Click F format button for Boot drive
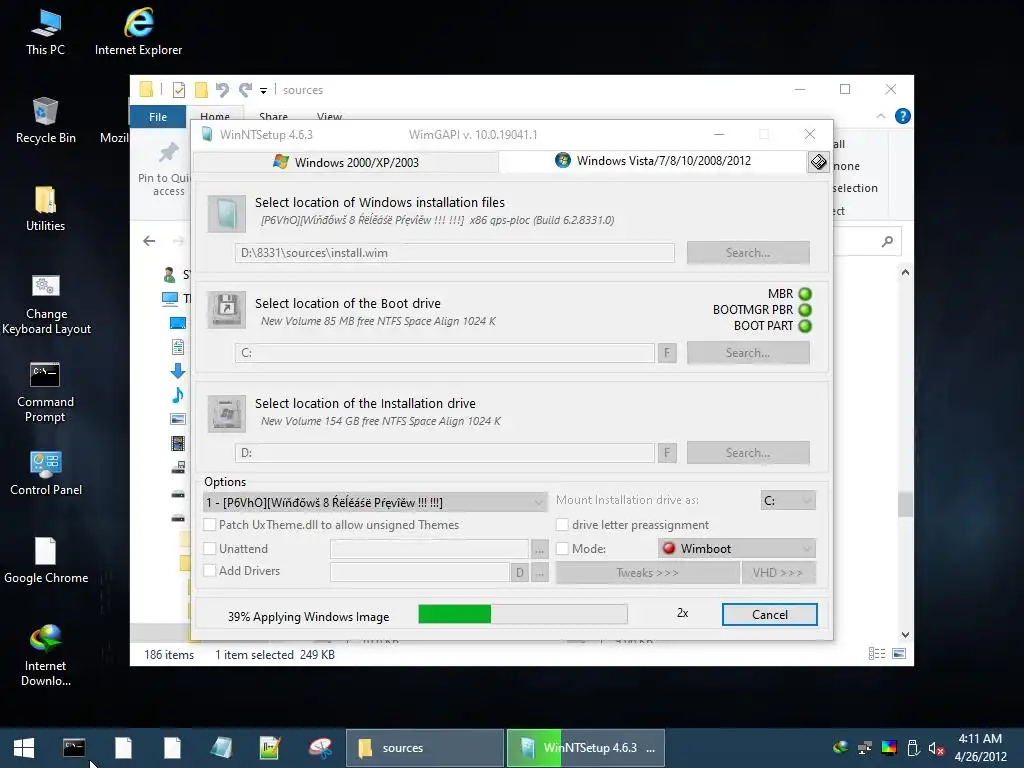The width and height of the screenshot is (1024, 768). (x=667, y=353)
